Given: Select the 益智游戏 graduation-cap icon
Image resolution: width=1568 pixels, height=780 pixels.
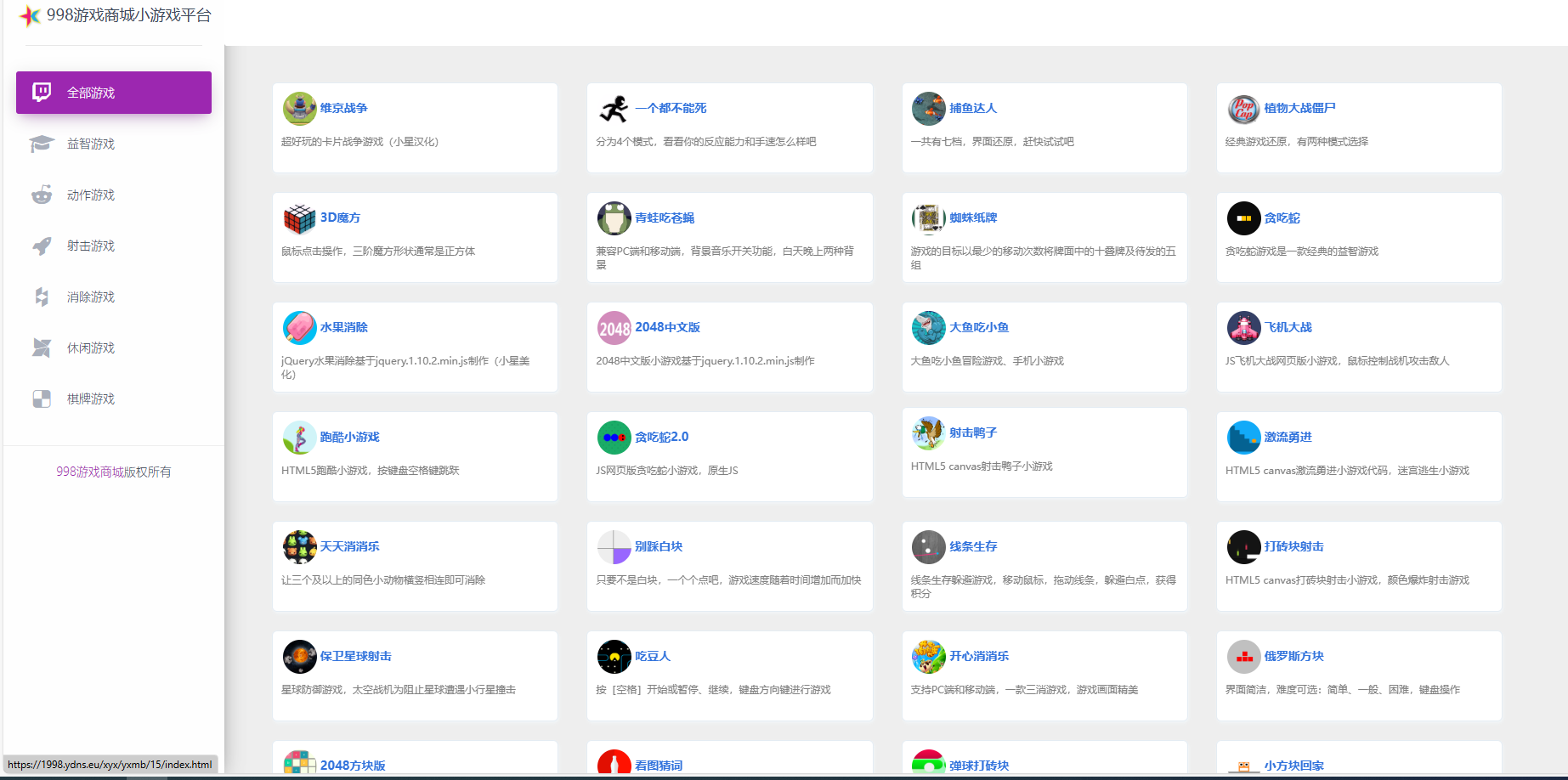Looking at the screenshot, I should point(41,143).
